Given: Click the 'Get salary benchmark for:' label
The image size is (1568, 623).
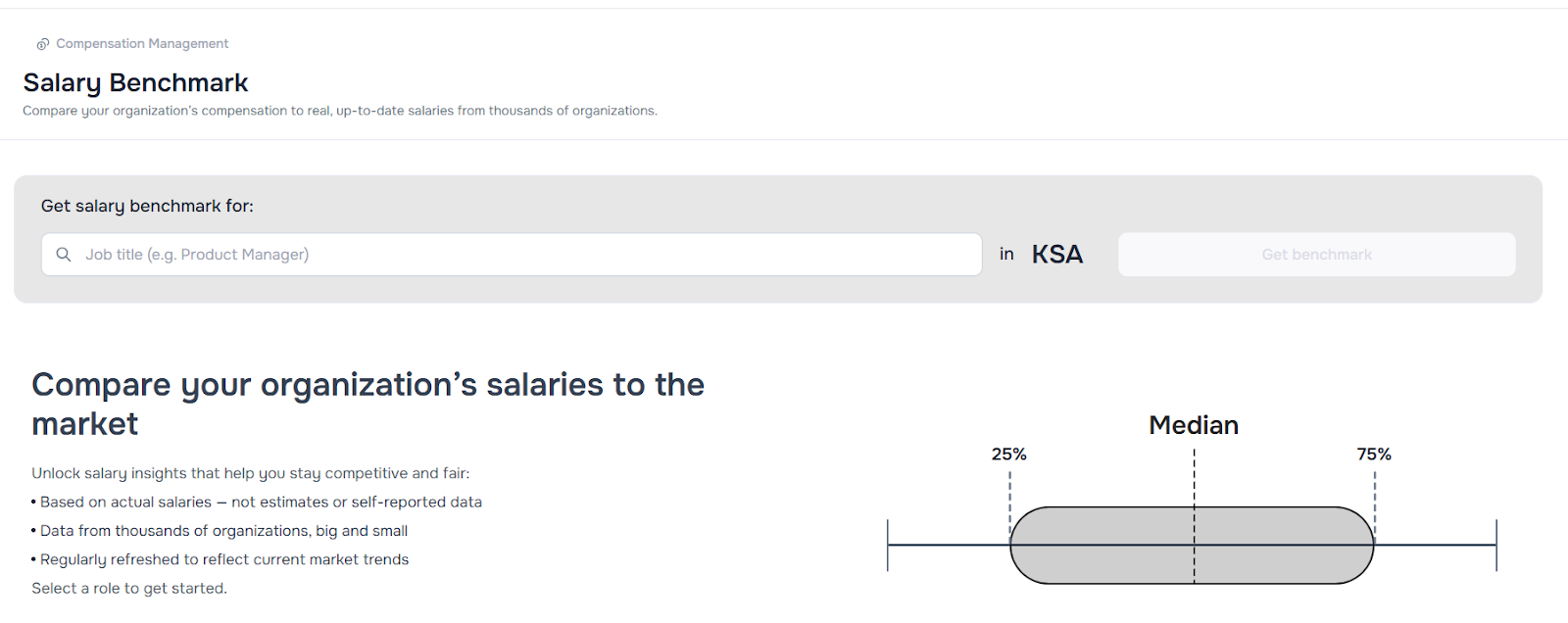Looking at the screenshot, I should 147,206.
